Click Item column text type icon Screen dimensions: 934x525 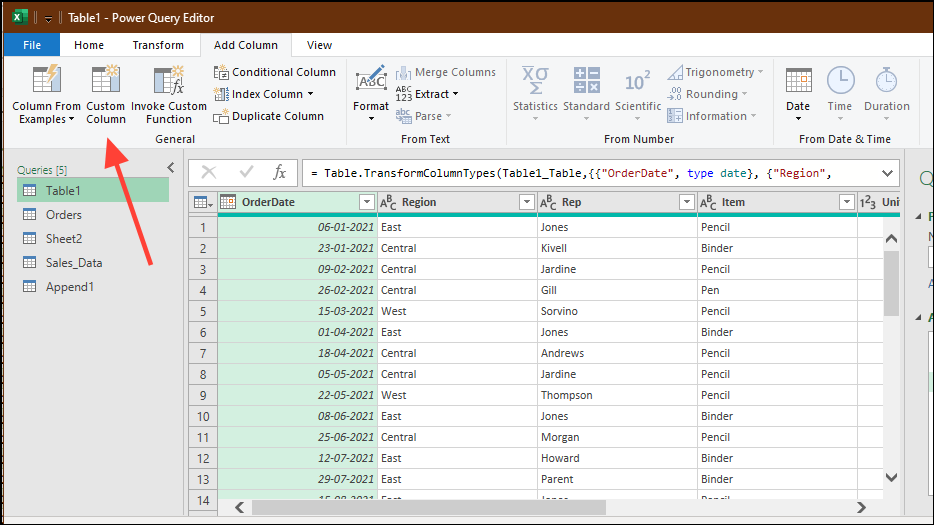click(x=708, y=203)
